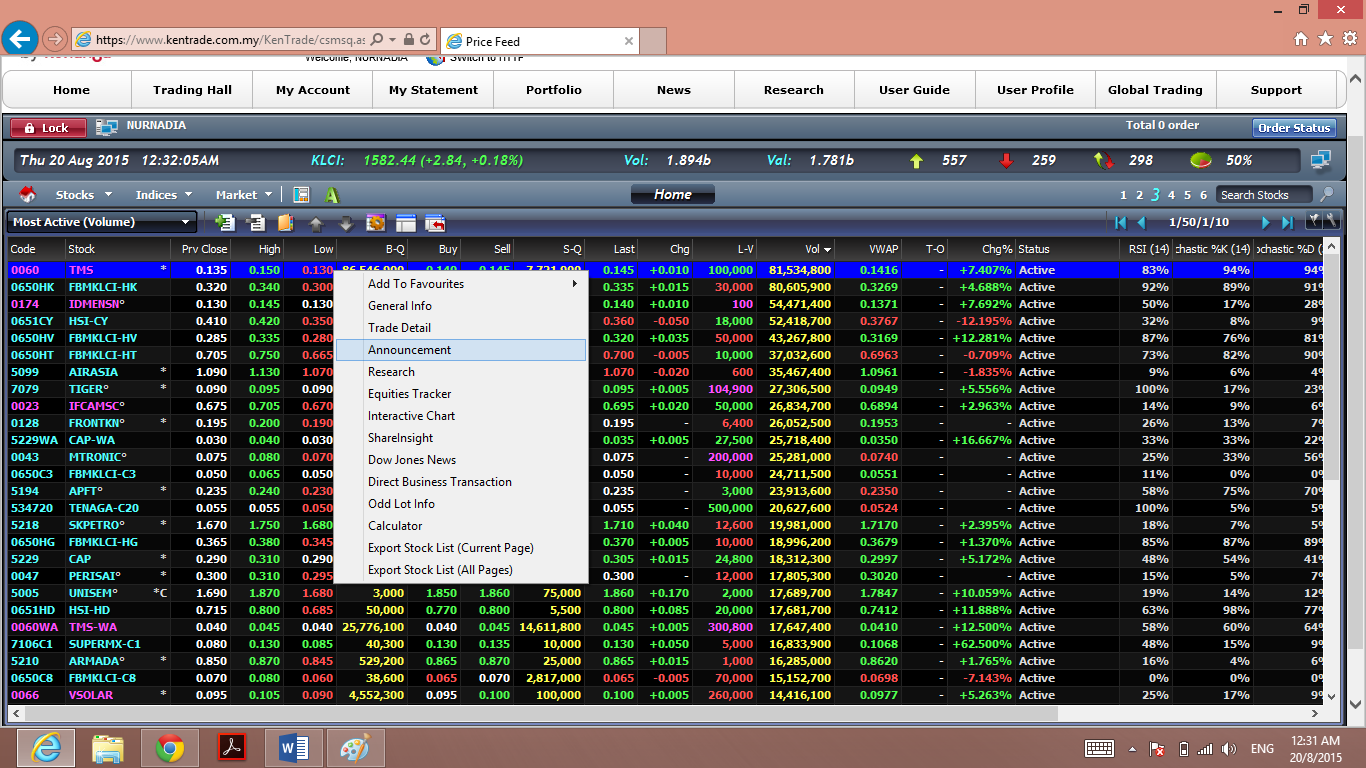Open the gear settings icon in toolbar

[x=376, y=223]
